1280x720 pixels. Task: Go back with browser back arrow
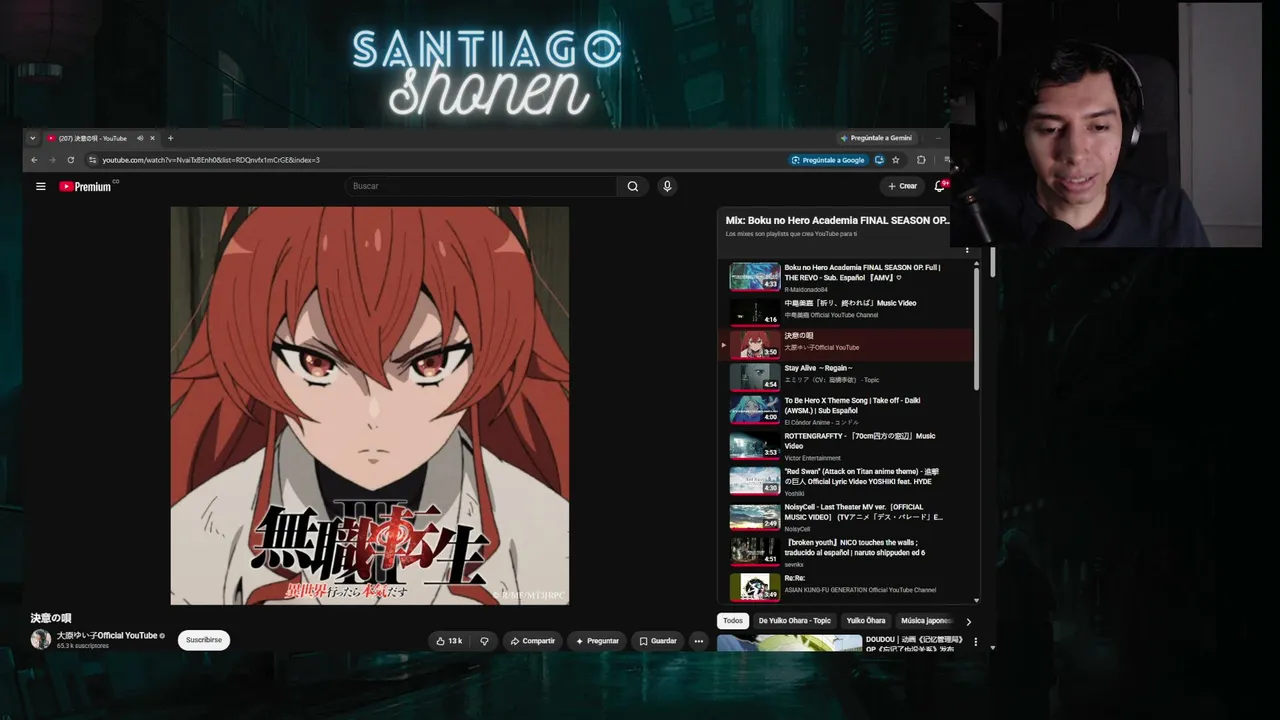[34, 160]
